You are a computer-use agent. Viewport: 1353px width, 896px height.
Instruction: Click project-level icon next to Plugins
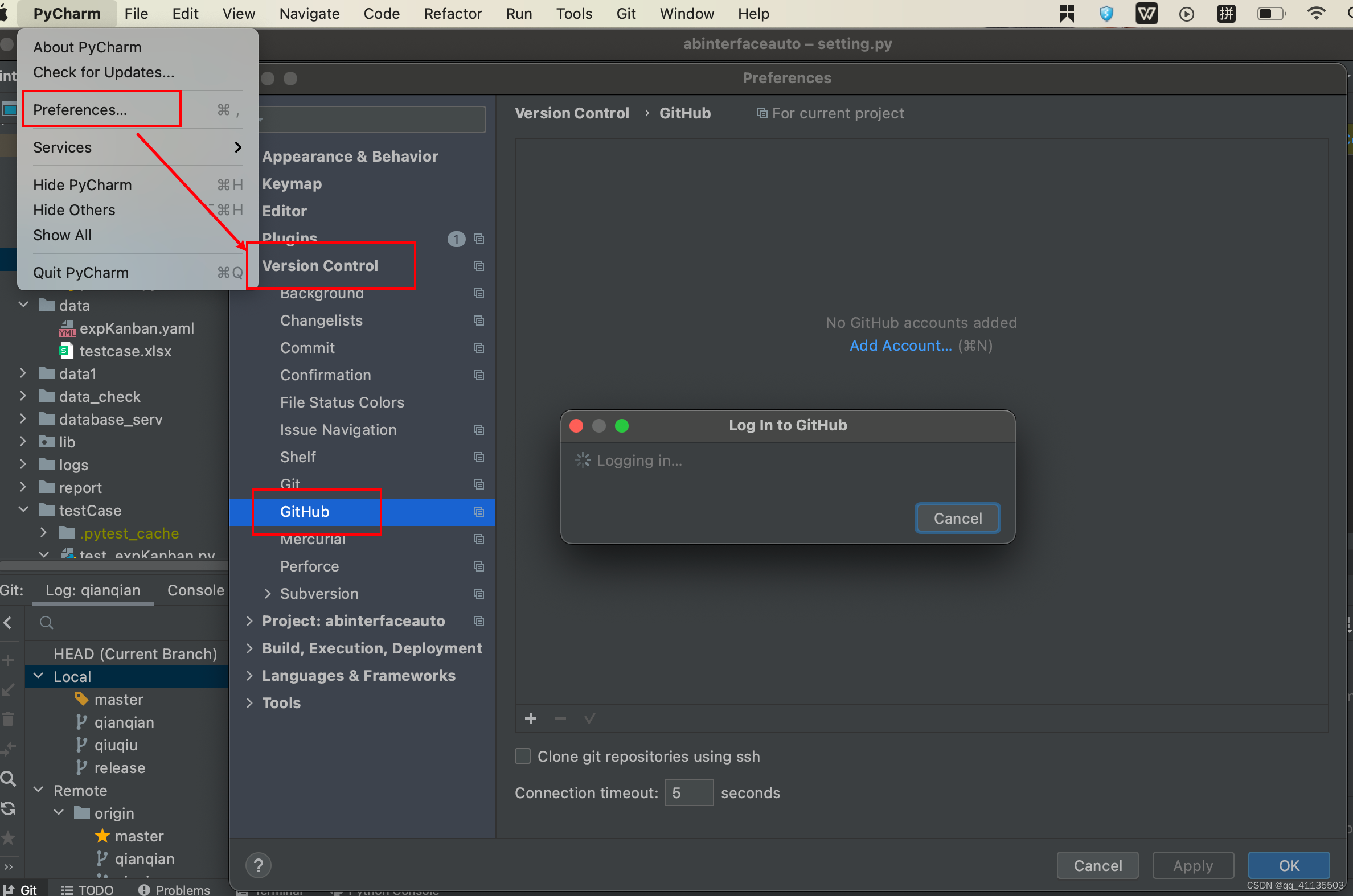(x=479, y=239)
